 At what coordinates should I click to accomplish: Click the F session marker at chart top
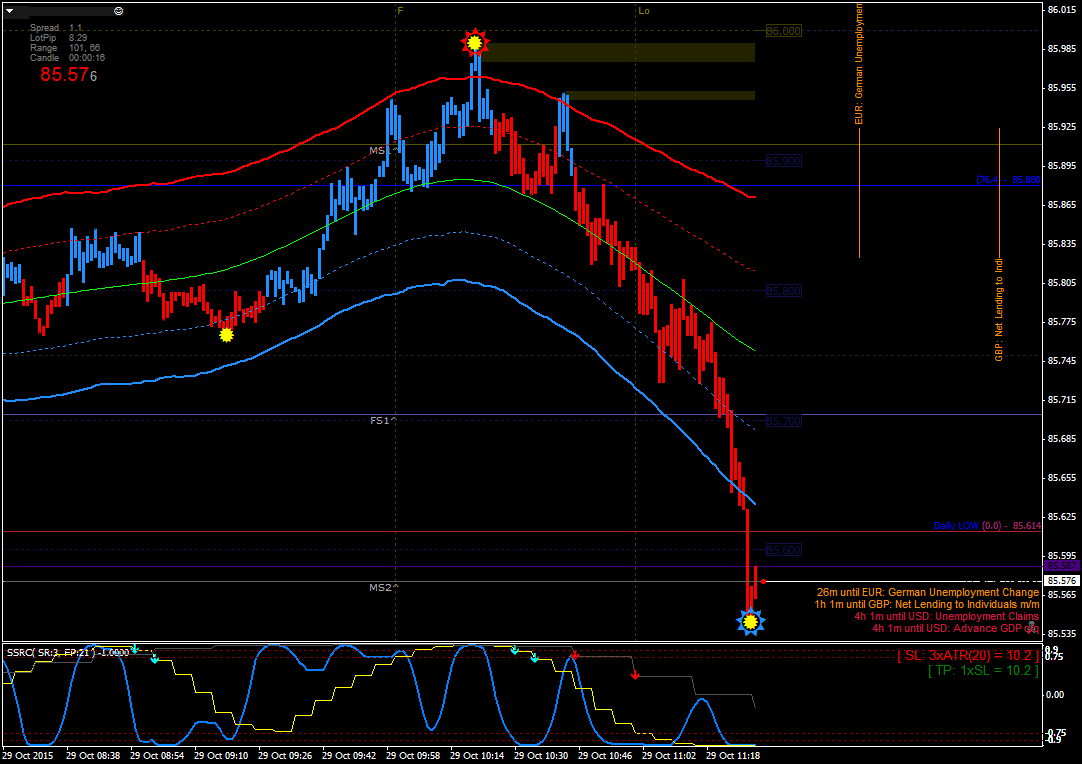[400, 10]
